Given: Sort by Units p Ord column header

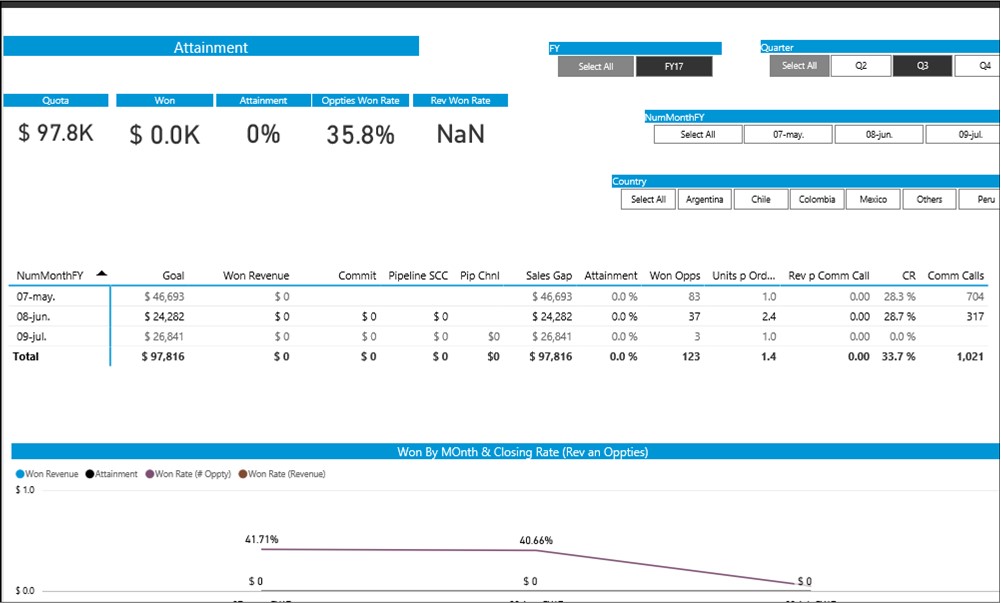Looking at the screenshot, I should pyautogui.click(x=744, y=276).
